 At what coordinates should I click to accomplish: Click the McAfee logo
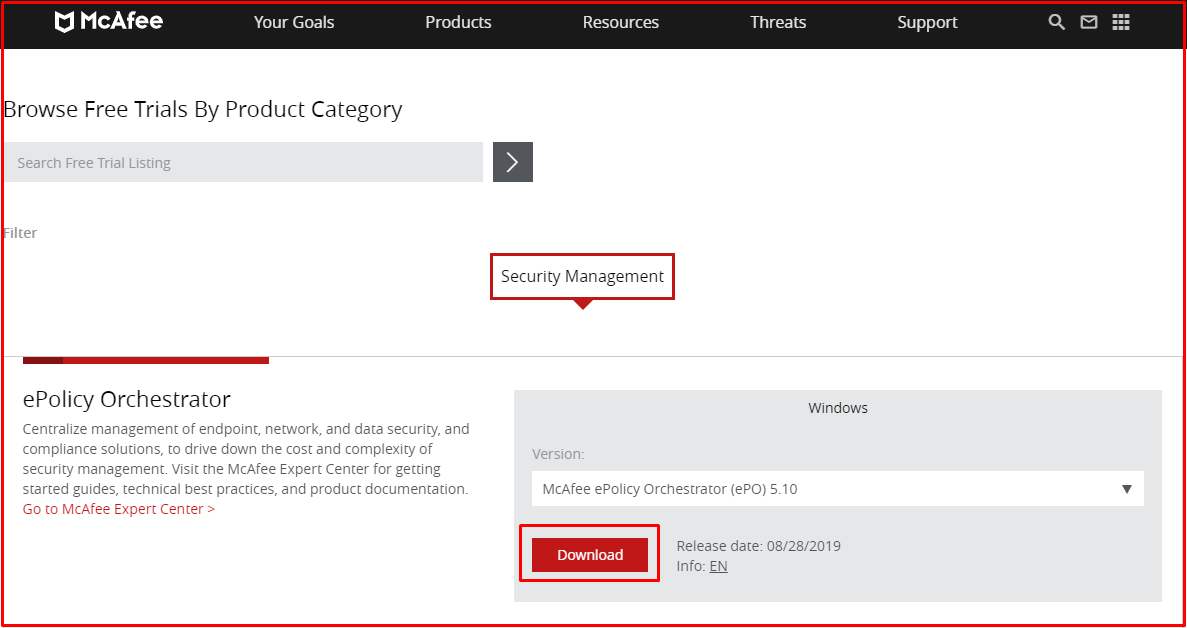(109, 22)
